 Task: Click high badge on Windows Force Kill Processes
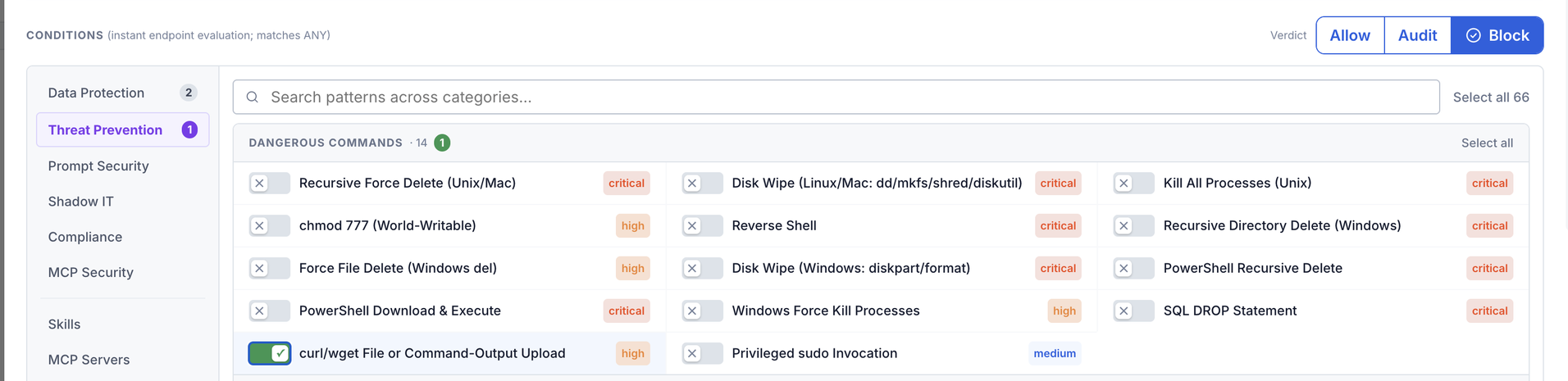tap(1064, 311)
